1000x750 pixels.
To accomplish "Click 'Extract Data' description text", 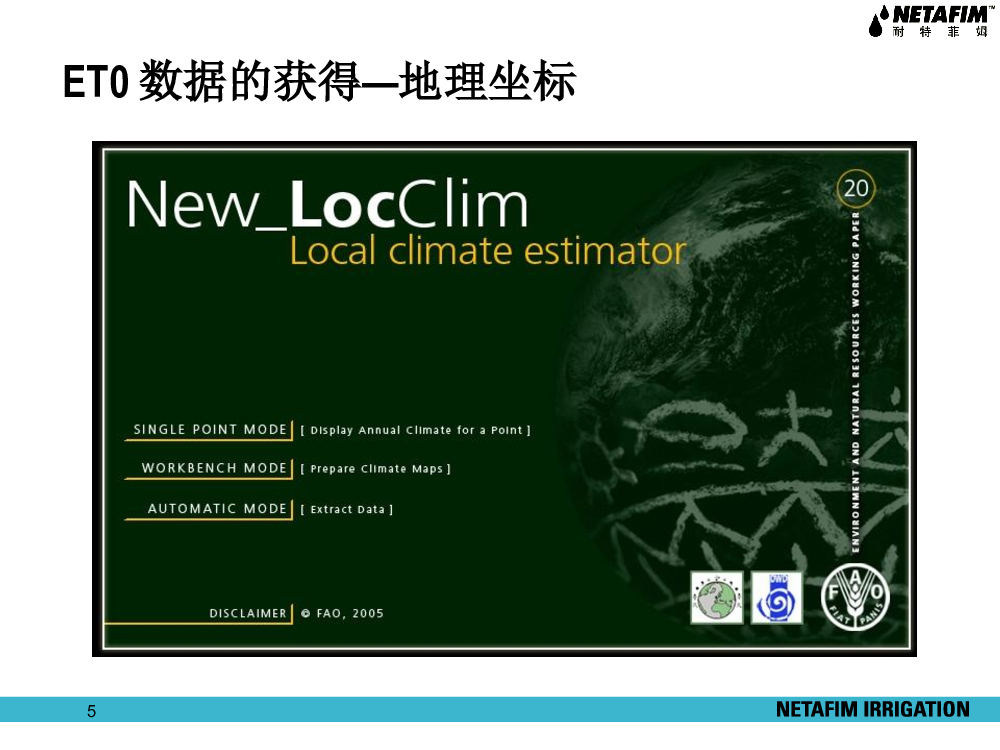I will pos(346,510).
